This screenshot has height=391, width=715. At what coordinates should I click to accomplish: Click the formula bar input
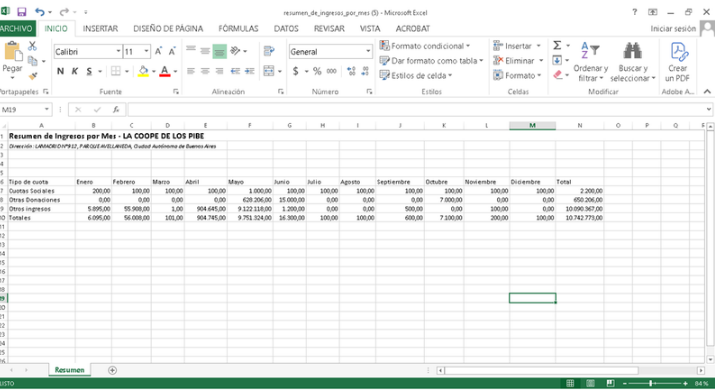[x=417, y=109]
